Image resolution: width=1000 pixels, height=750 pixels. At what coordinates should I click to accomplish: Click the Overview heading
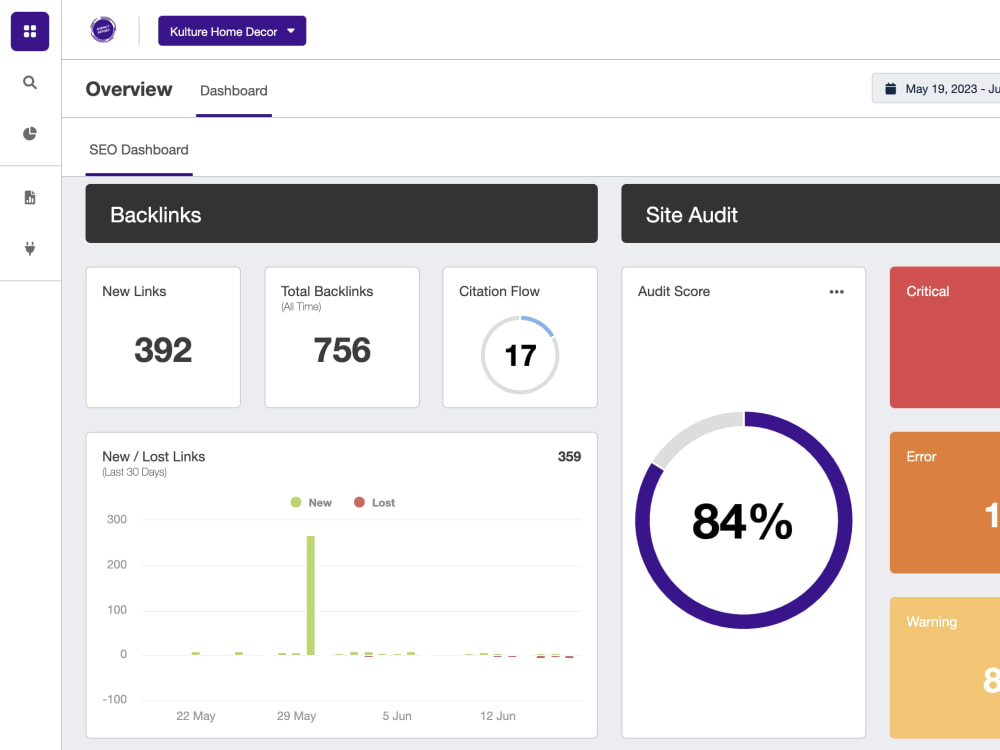click(129, 89)
